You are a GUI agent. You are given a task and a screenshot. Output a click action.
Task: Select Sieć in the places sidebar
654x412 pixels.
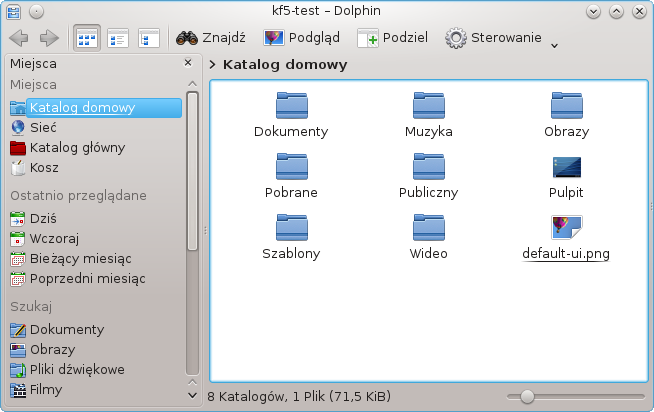tap(43, 127)
